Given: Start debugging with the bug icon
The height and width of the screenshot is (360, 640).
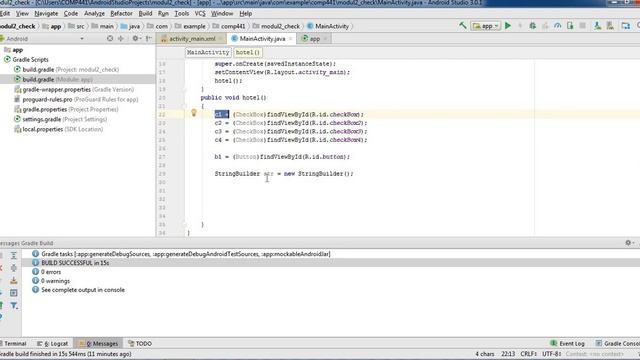Looking at the screenshot, I should tap(532, 26).
